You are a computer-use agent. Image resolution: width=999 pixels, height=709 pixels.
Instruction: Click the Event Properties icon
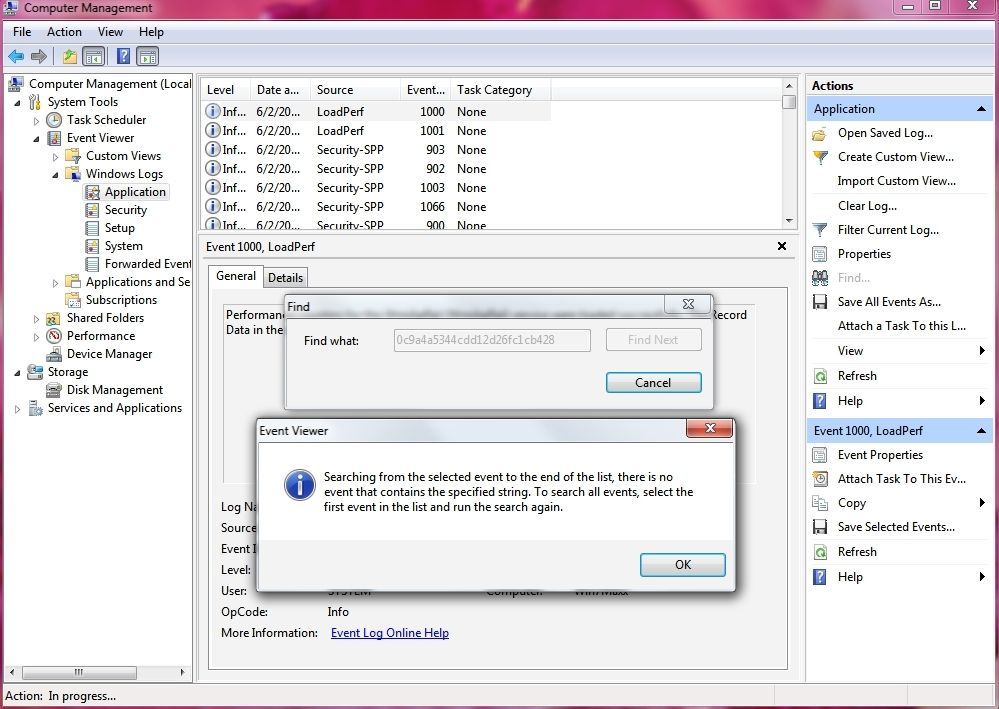(x=820, y=455)
